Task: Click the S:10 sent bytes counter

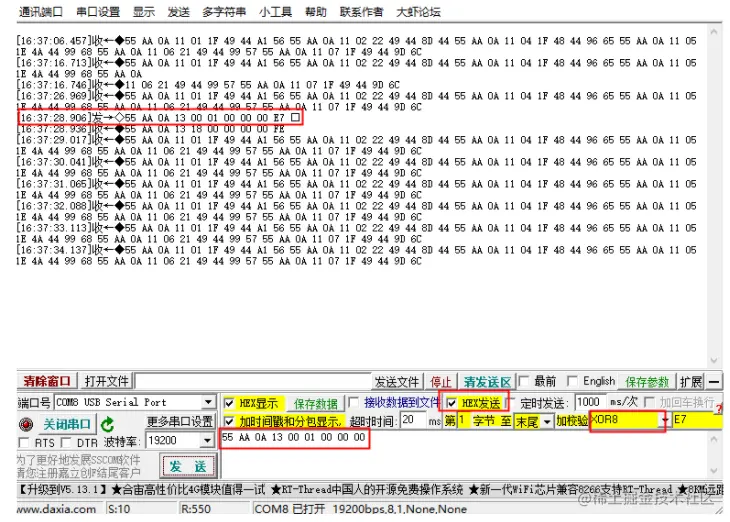Action: coord(142,509)
